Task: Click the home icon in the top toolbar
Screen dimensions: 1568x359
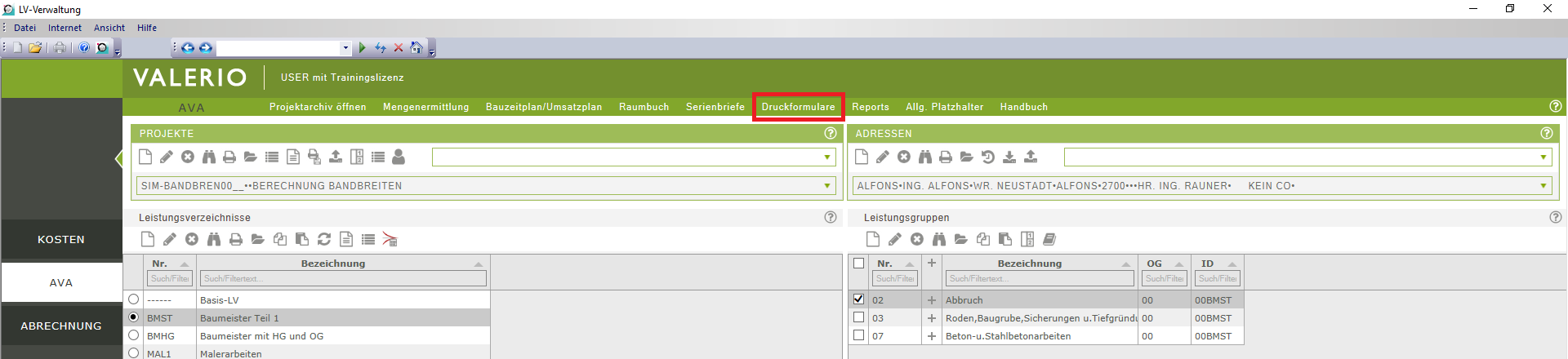Action: (416, 48)
